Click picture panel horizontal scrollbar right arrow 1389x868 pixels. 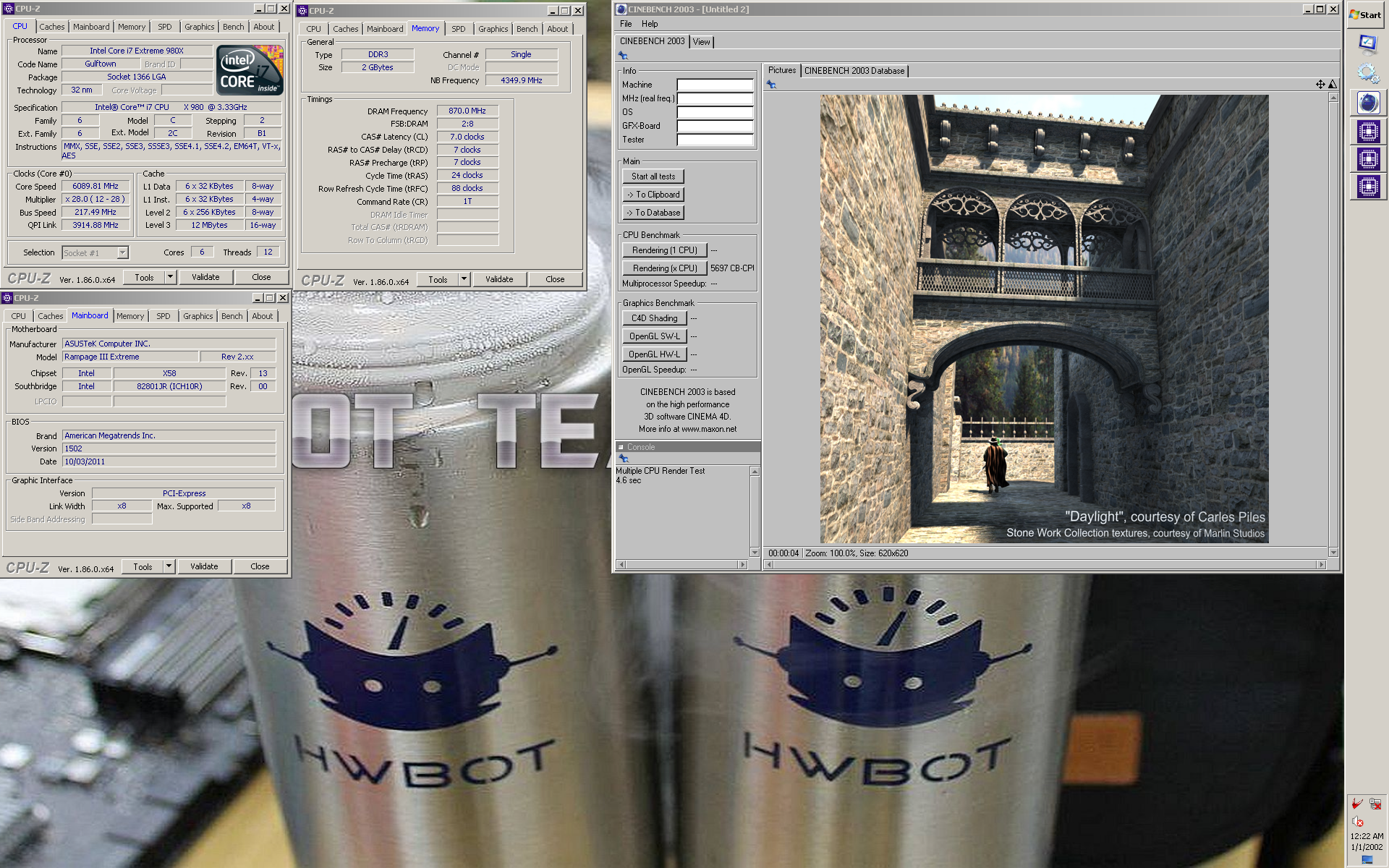(x=1321, y=564)
